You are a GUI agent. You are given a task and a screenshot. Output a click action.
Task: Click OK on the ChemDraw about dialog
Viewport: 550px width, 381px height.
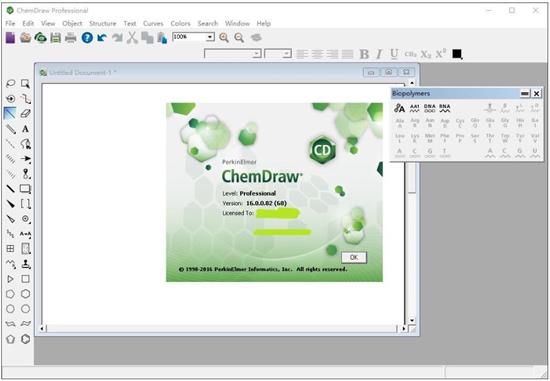pyautogui.click(x=354, y=257)
